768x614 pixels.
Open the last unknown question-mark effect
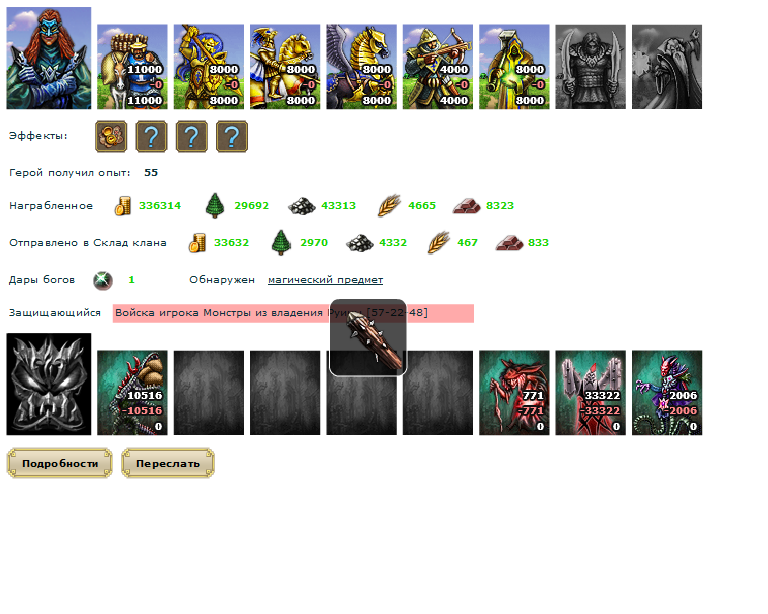pyautogui.click(x=232, y=136)
